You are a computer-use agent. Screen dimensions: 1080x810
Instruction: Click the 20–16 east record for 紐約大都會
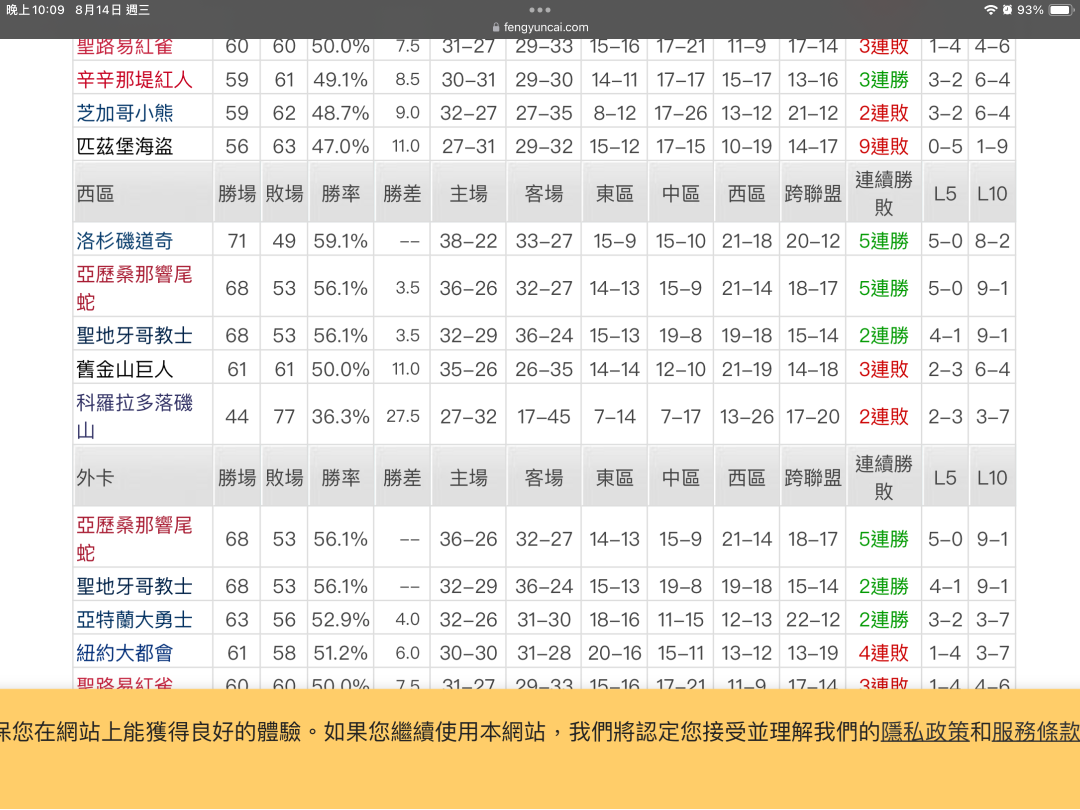[x=614, y=653]
